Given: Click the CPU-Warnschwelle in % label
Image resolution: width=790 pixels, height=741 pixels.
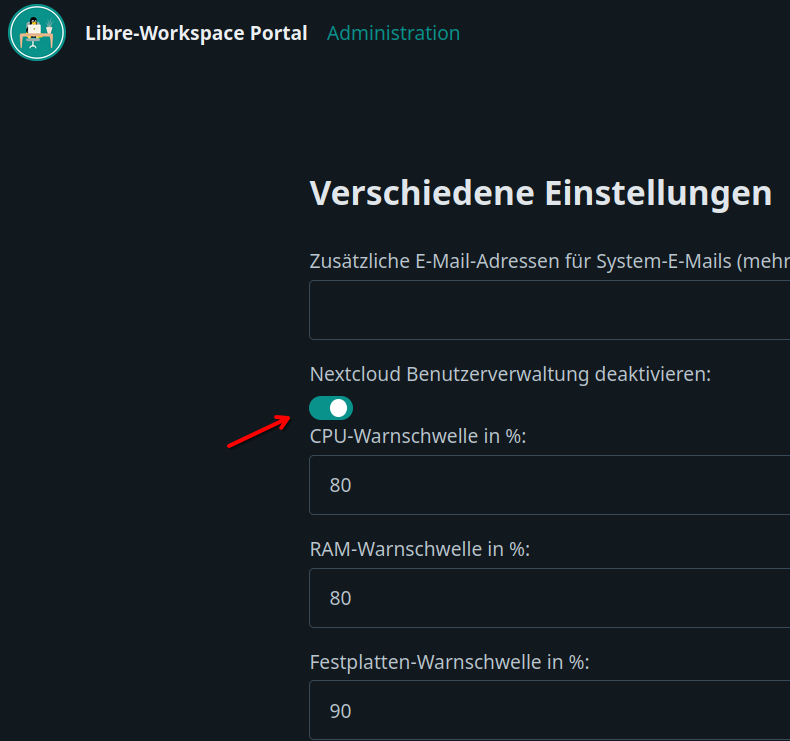Looking at the screenshot, I should coord(418,436).
